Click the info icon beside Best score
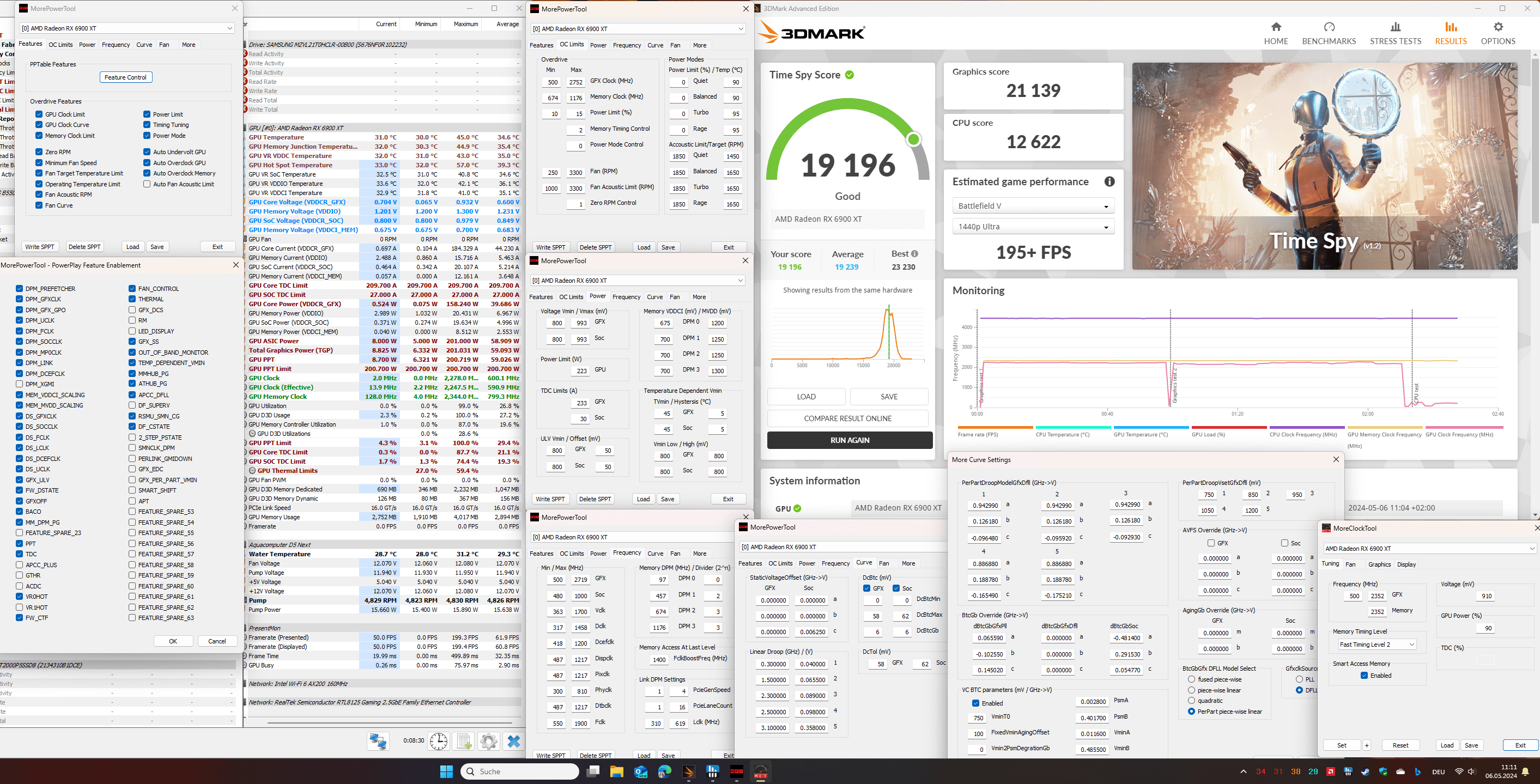The width and height of the screenshot is (1540, 784). tap(914, 254)
